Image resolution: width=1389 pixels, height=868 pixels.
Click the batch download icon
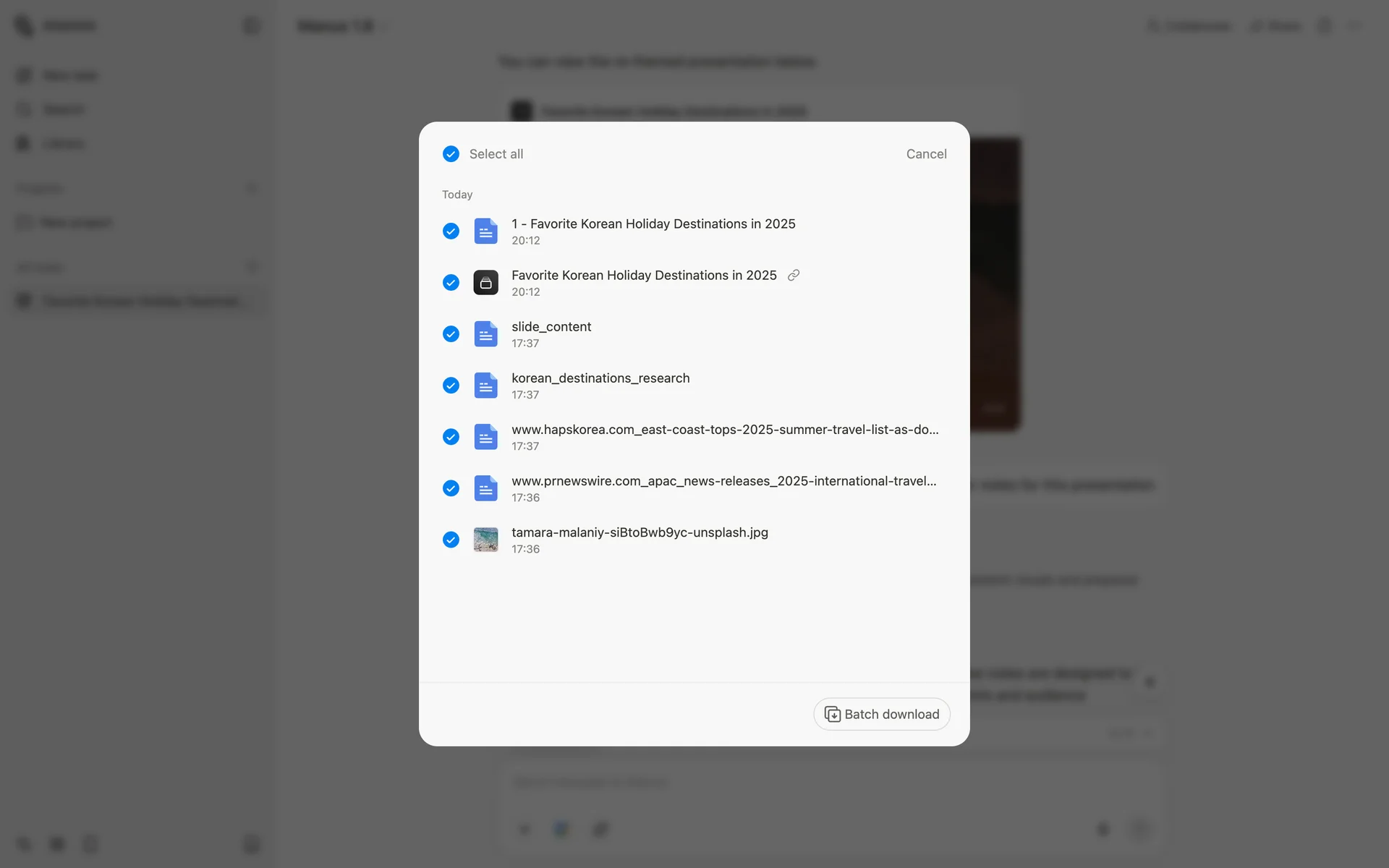coord(833,715)
